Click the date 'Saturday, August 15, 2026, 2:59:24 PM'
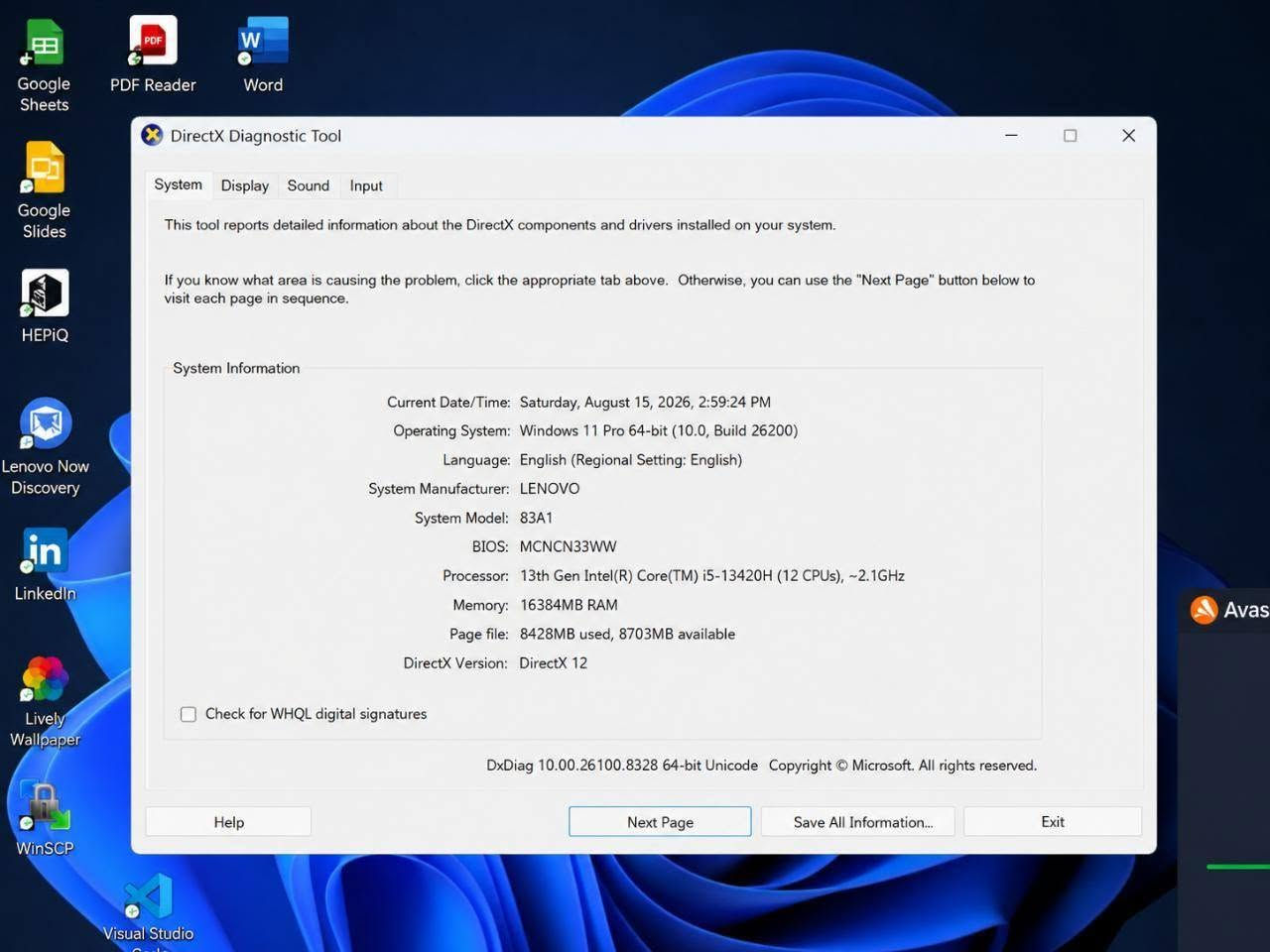 click(x=645, y=403)
